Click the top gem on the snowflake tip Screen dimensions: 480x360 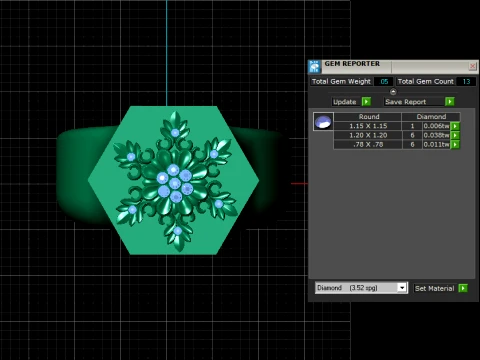175,133
